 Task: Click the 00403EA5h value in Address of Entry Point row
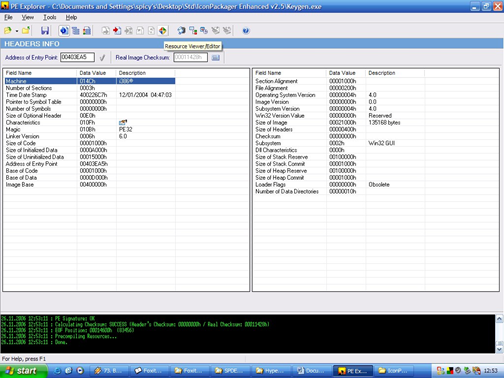point(94,164)
